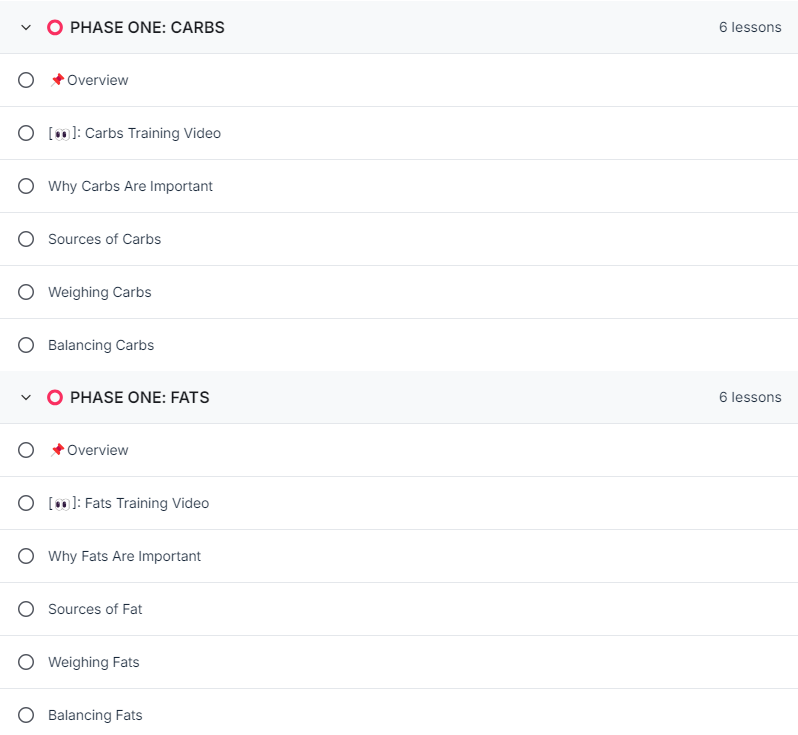The width and height of the screenshot is (798, 735).
Task: Toggle completion circle for Weighing Fats
Action: pyautogui.click(x=26, y=662)
